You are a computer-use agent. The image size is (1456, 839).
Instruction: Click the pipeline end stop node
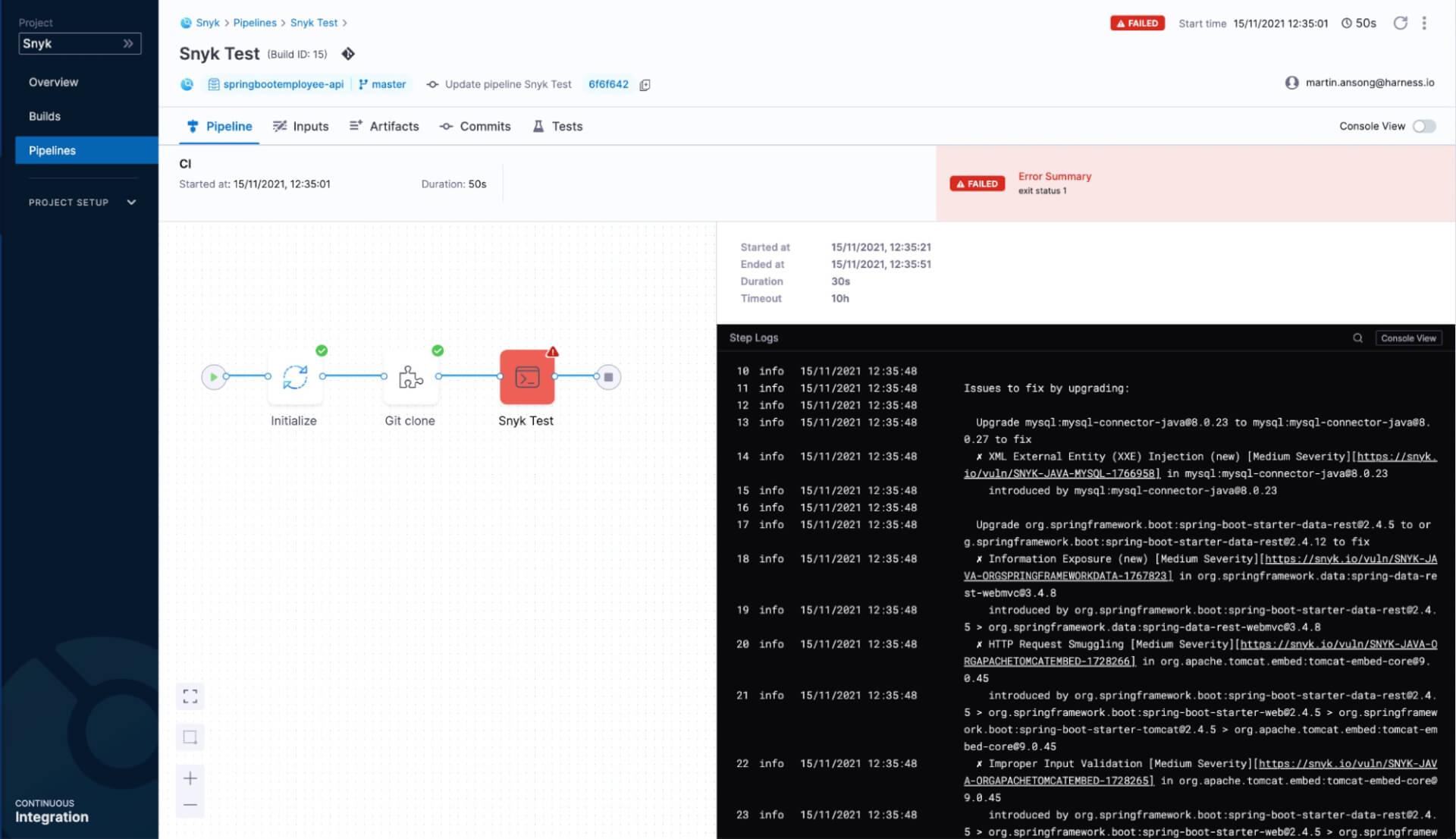[608, 377]
